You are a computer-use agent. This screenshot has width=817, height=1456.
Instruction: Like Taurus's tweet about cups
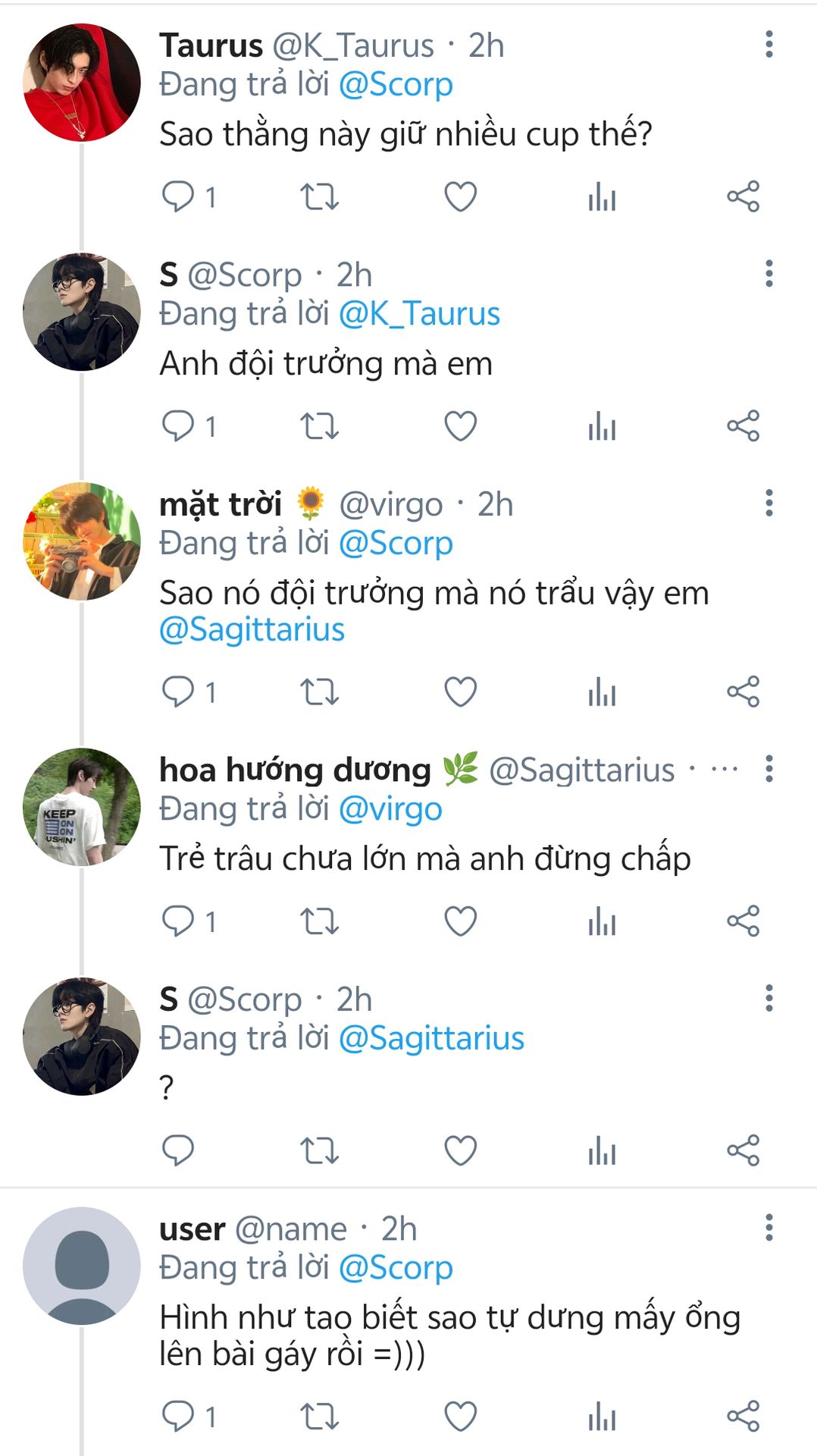pyautogui.click(x=460, y=197)
